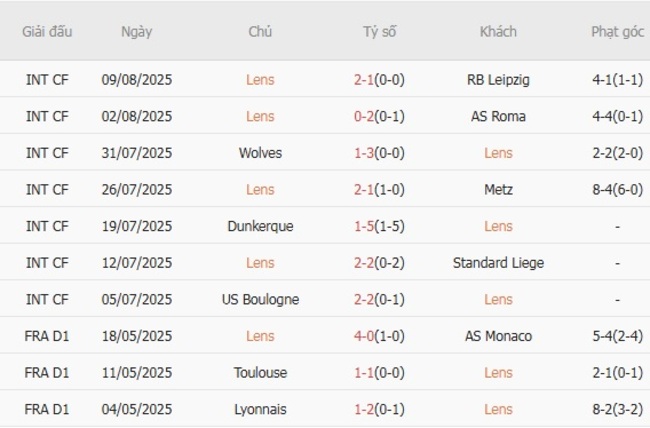This screenshot has height=428, width=650.
Task: Open the AS Monaco team link
Action: click(498, 337)
